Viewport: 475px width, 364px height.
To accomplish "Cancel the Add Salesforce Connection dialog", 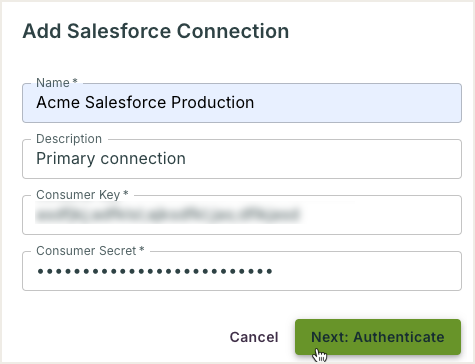I will [254, 337].
